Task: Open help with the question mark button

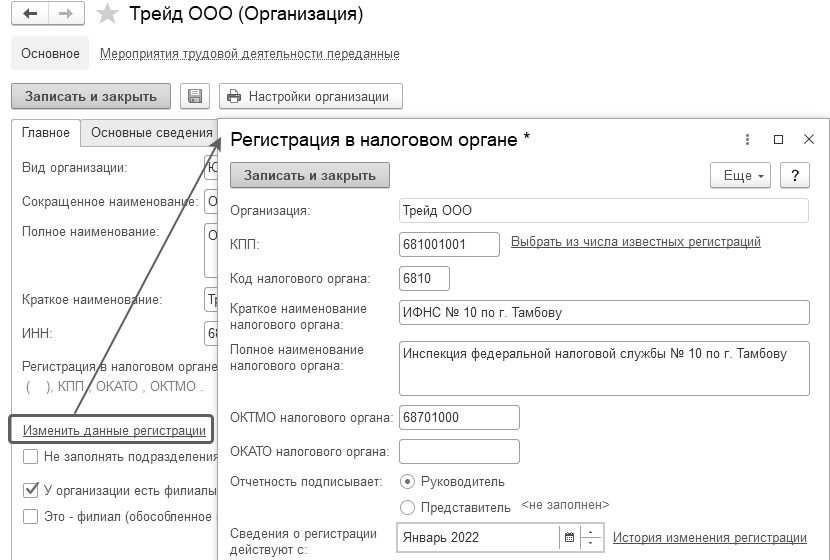Action: coord(795,175)
